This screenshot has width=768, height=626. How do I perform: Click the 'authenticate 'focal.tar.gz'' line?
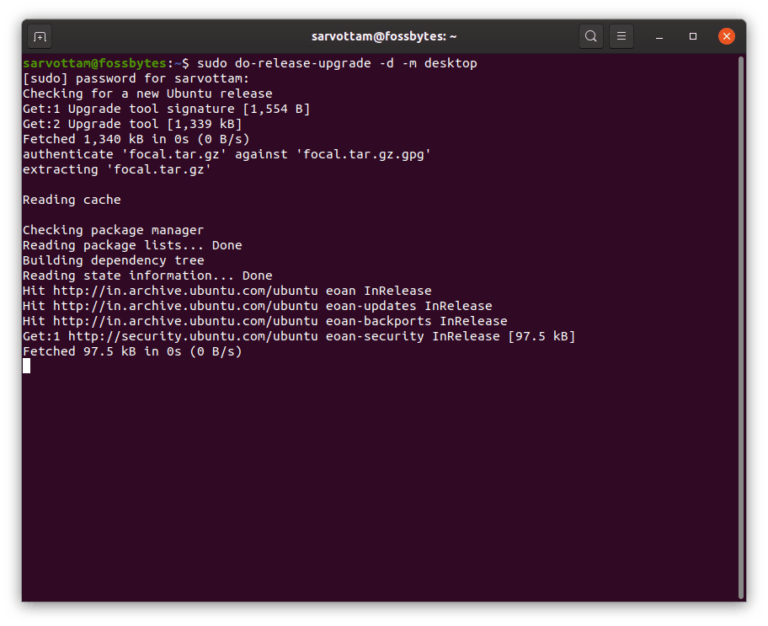tap(227, 154)
